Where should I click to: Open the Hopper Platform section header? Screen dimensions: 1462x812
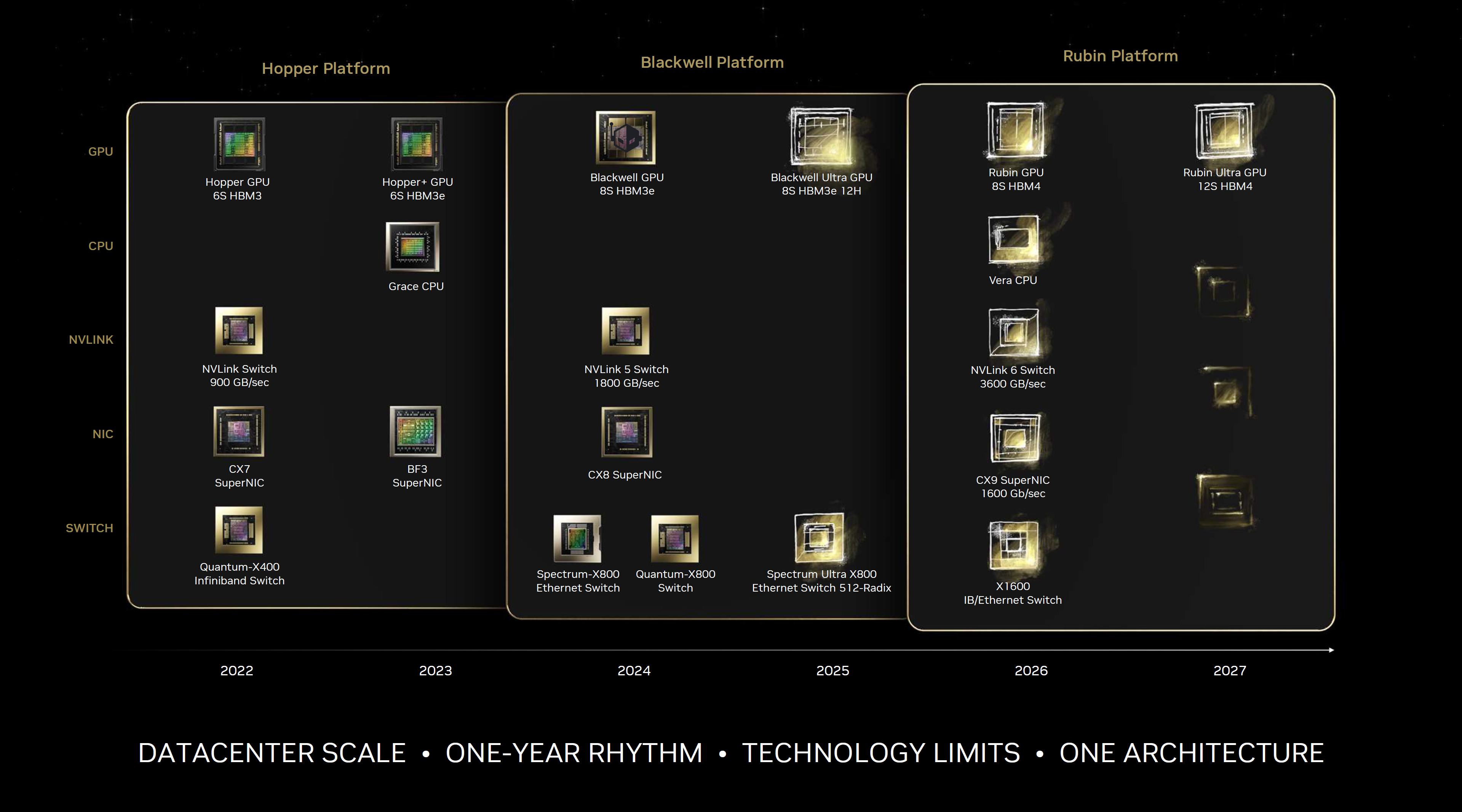(x=326, y=68)
